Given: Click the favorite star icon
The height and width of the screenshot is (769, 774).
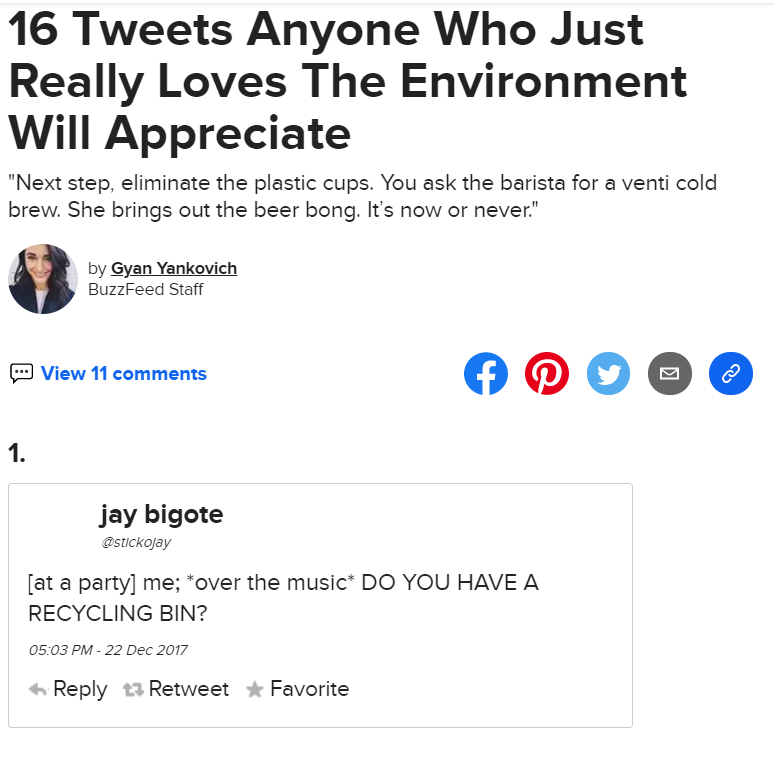Looking at the screenshot, I should (x=255, y=689).
